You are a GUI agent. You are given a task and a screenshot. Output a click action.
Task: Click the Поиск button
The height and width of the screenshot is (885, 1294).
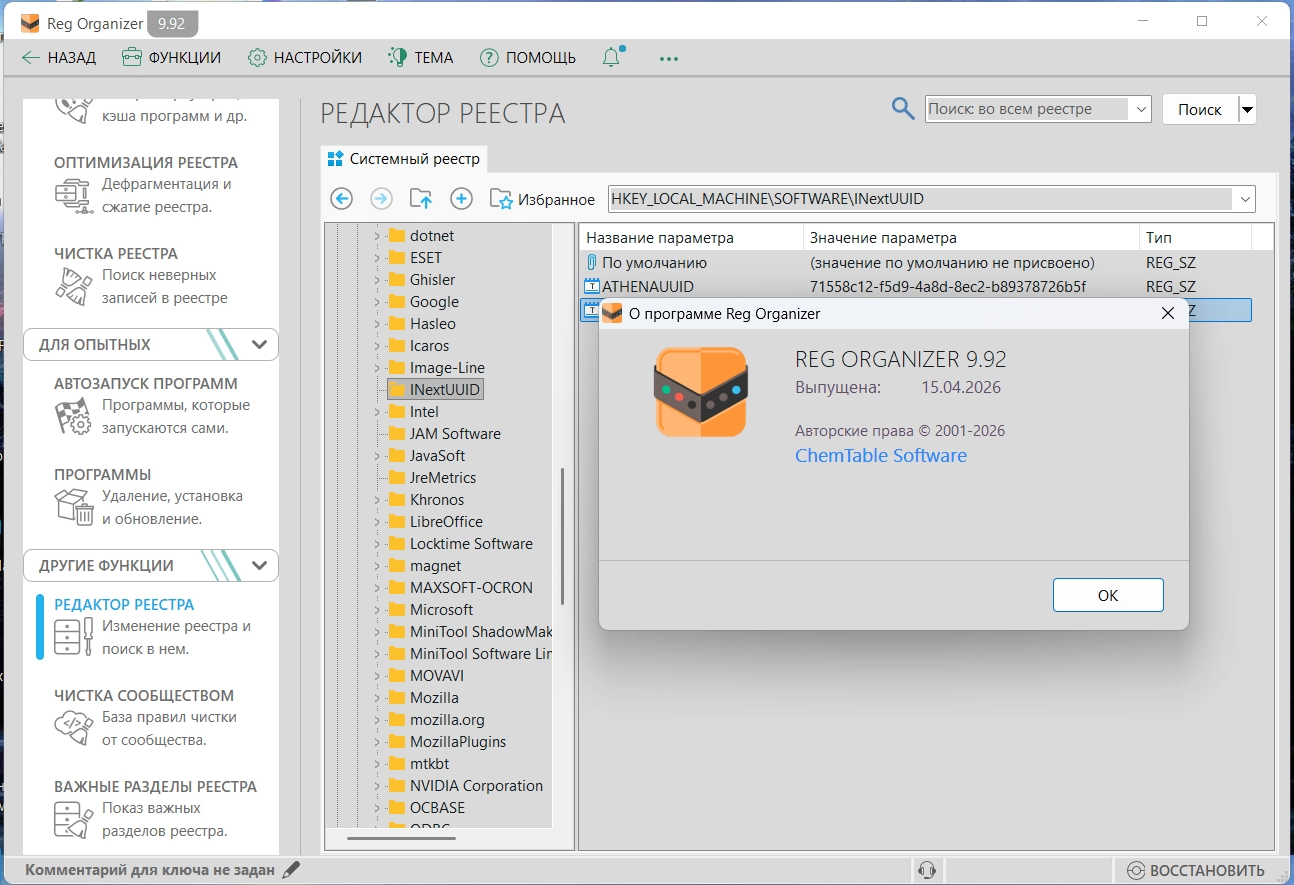[1200, 110]
